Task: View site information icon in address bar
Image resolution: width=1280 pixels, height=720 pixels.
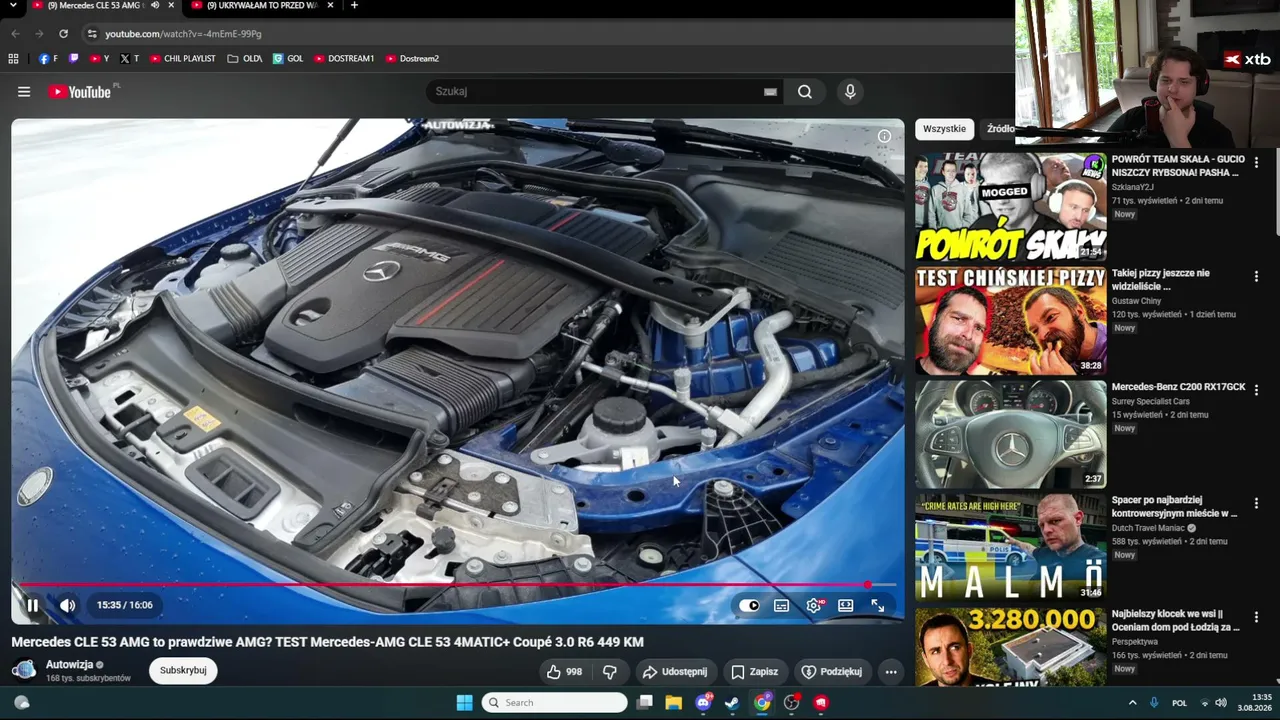Action: (x=91, y=34)
